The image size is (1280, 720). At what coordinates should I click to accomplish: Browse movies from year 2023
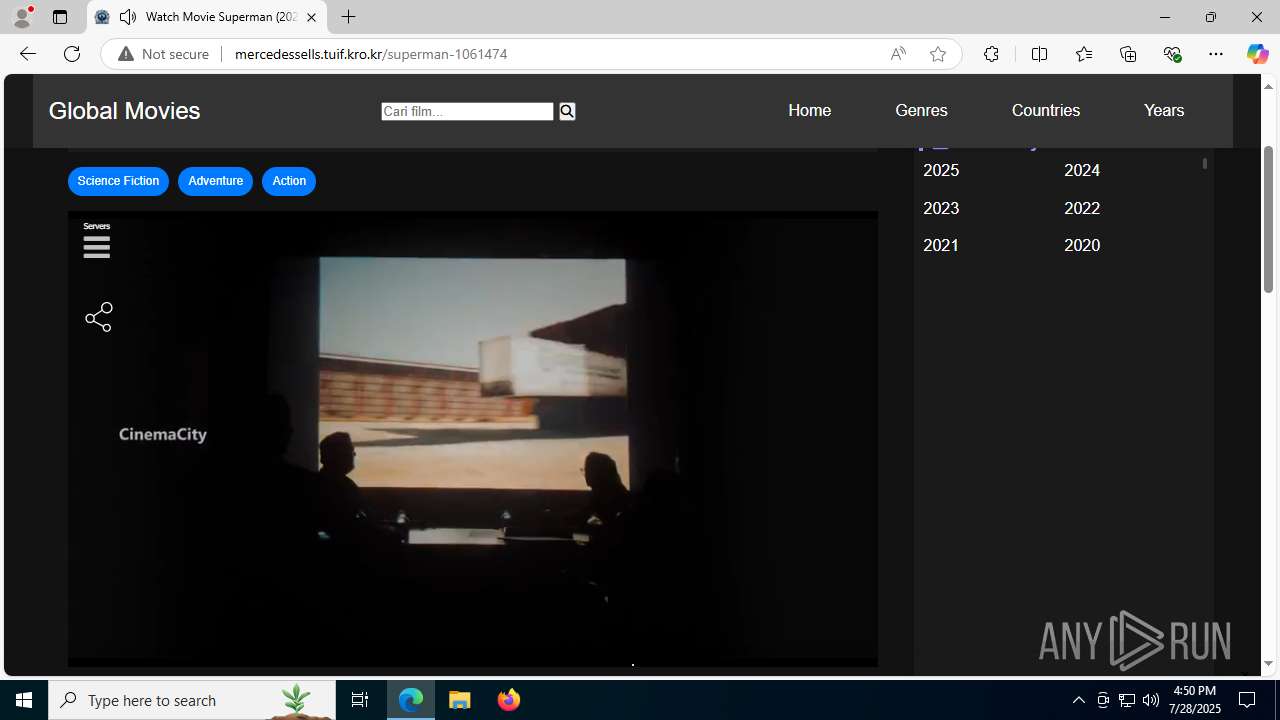click(x=941, y=208)
